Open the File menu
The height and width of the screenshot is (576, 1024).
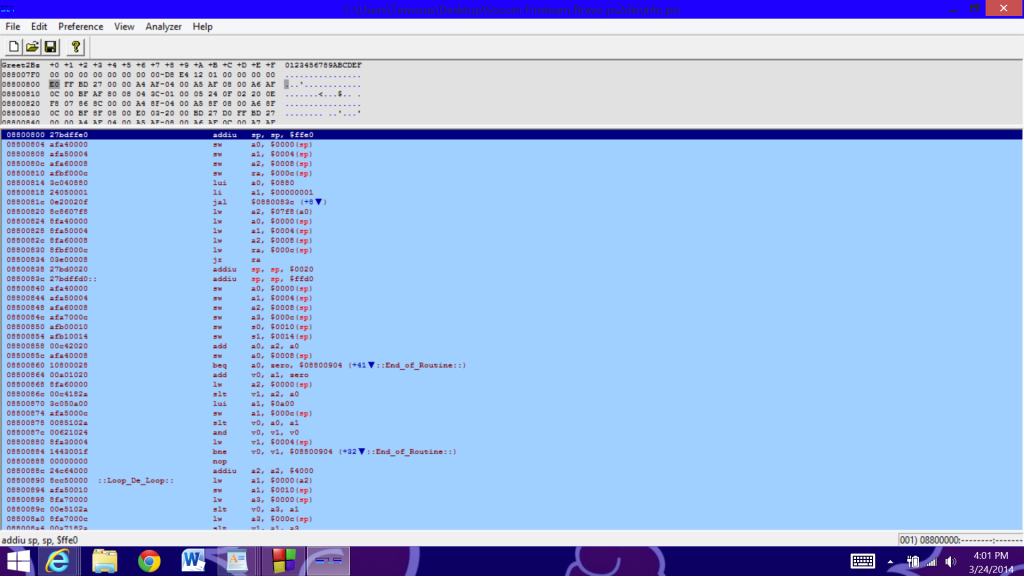12,27
